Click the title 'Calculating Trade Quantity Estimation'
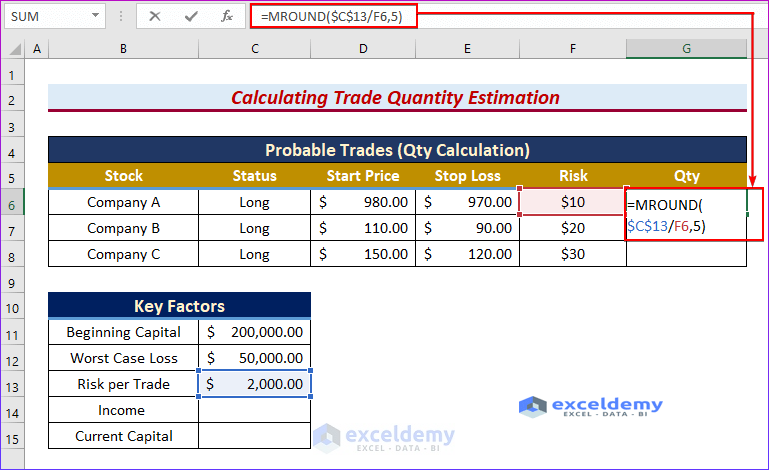Viewport: 769px width, 470px height. [x=395, y=97]
